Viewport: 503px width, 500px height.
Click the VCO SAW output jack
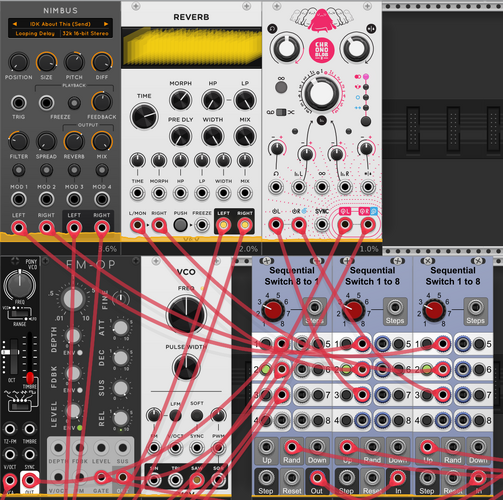197,480
